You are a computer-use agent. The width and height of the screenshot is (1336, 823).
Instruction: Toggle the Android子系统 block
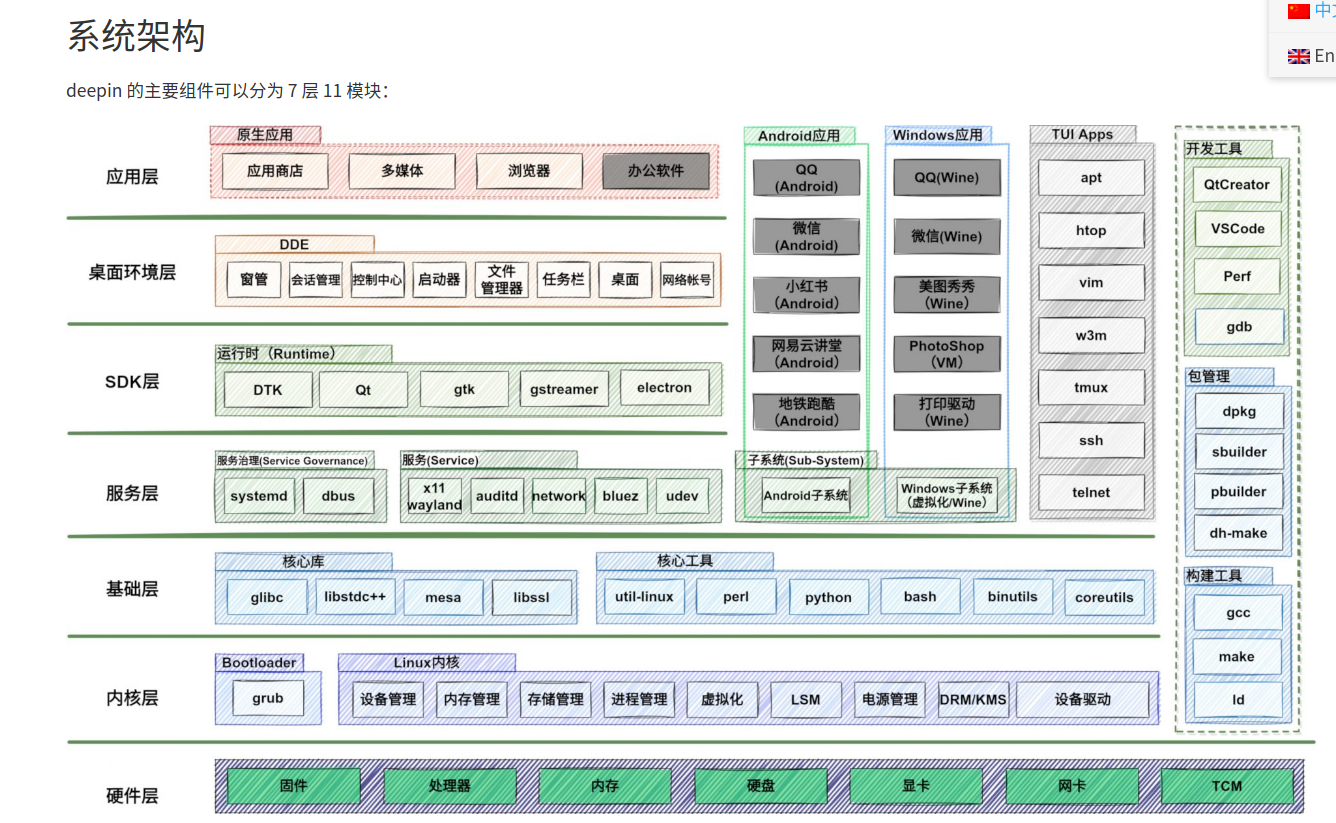(x=806, y=493)
